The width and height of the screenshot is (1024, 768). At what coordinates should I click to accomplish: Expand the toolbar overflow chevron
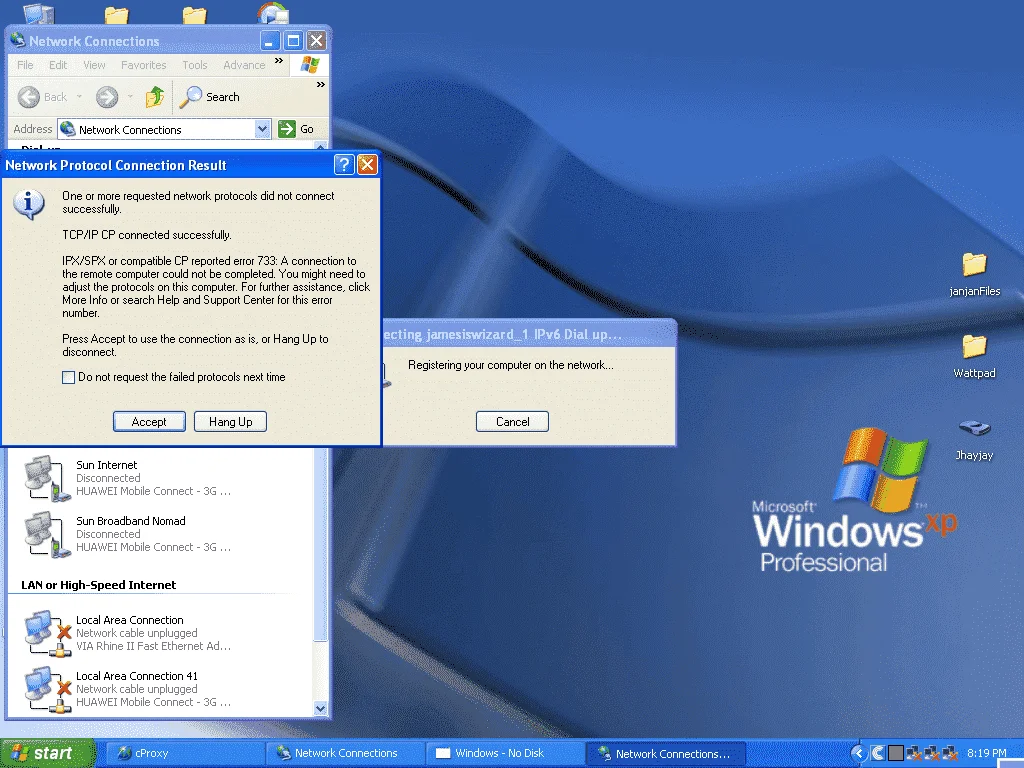321,84
